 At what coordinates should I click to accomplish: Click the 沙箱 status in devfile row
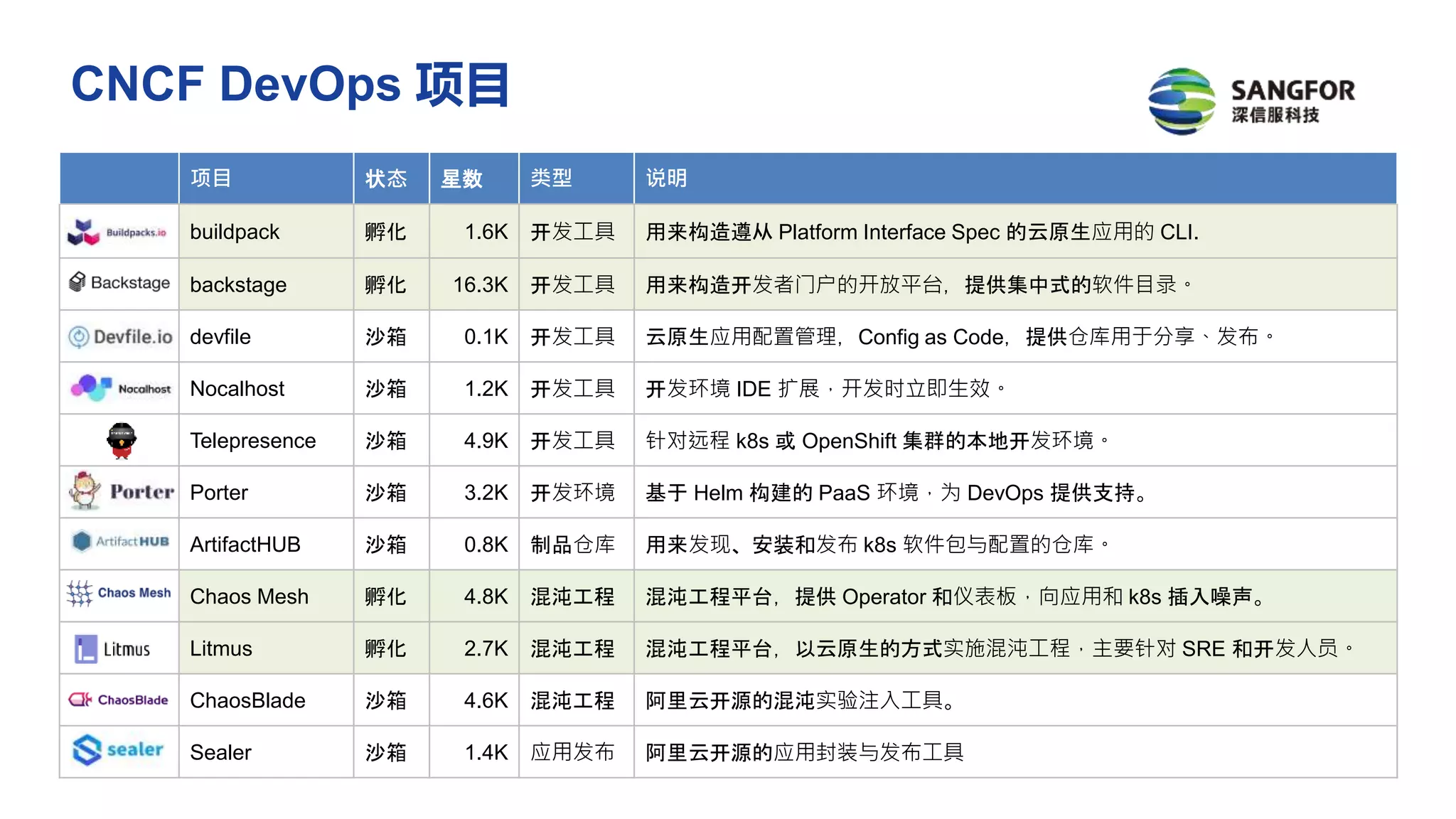pyautogui.click(x=386, y=336)
